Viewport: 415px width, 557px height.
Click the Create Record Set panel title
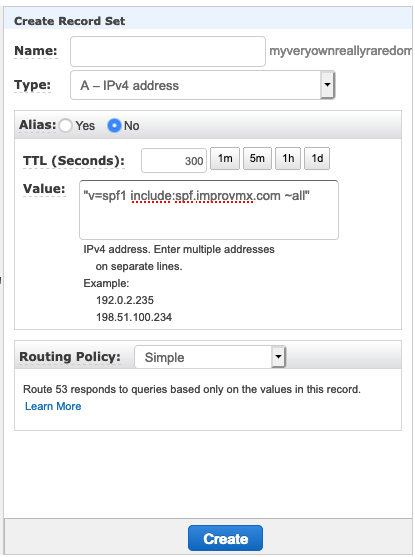70,21
